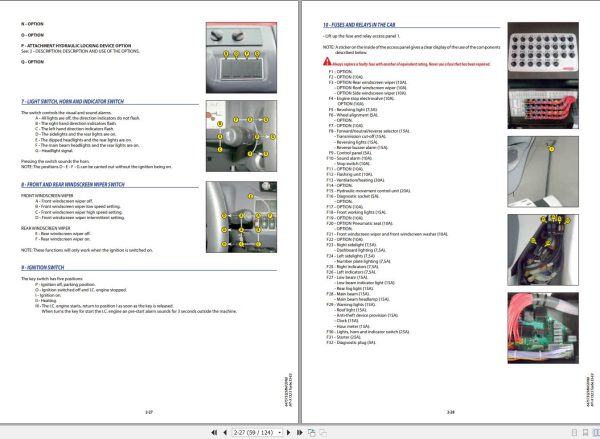This screenshot has width=600, height=439.
Task: Switch to single page layout
Action: 574,432
